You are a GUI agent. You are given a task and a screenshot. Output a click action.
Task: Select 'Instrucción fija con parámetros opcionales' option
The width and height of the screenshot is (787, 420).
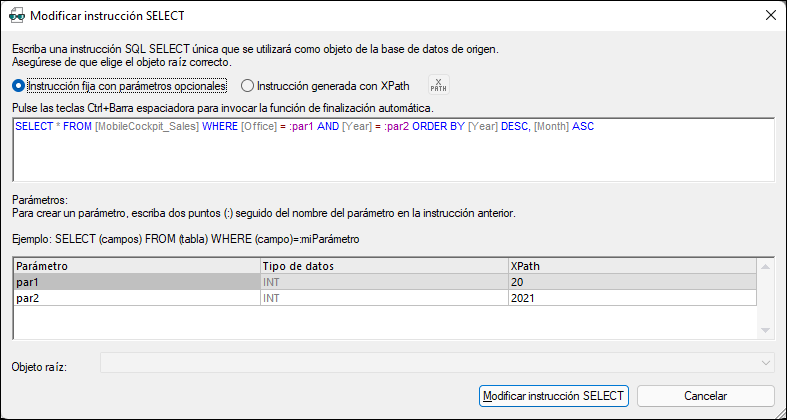click(x=18, y=86)
